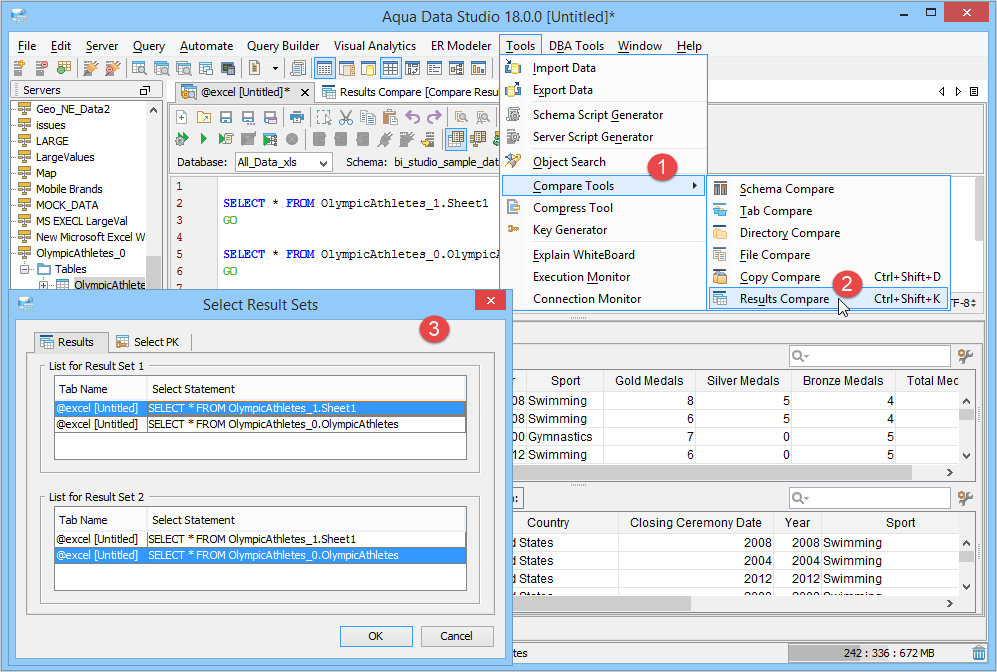Click the script scroll icon in main toolbar
The height and width of the screenshot is (672, 997).
point(298,67)
